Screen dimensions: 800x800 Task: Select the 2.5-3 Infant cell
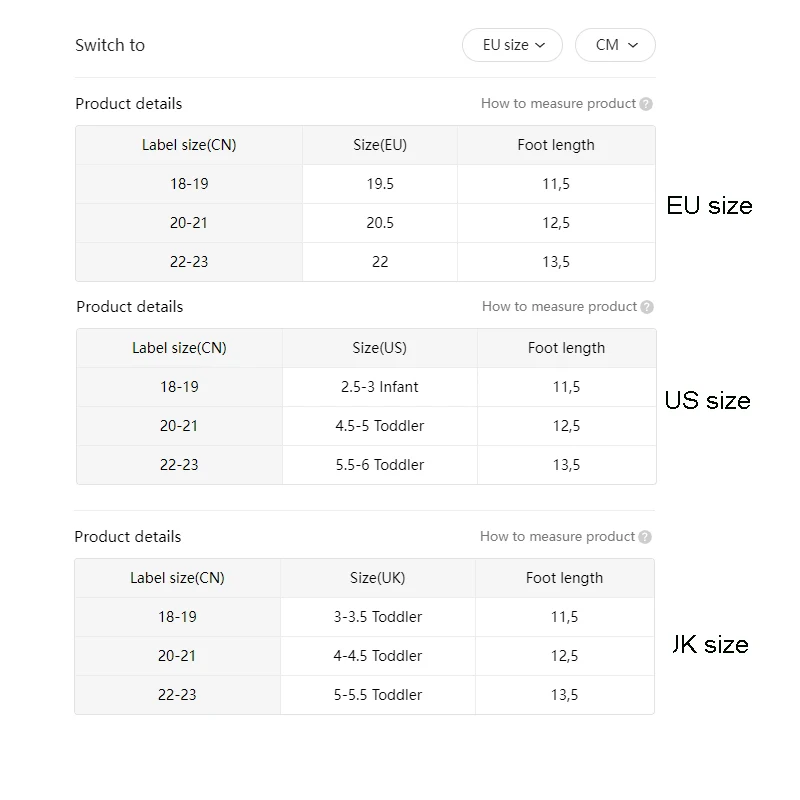[380, 387]
